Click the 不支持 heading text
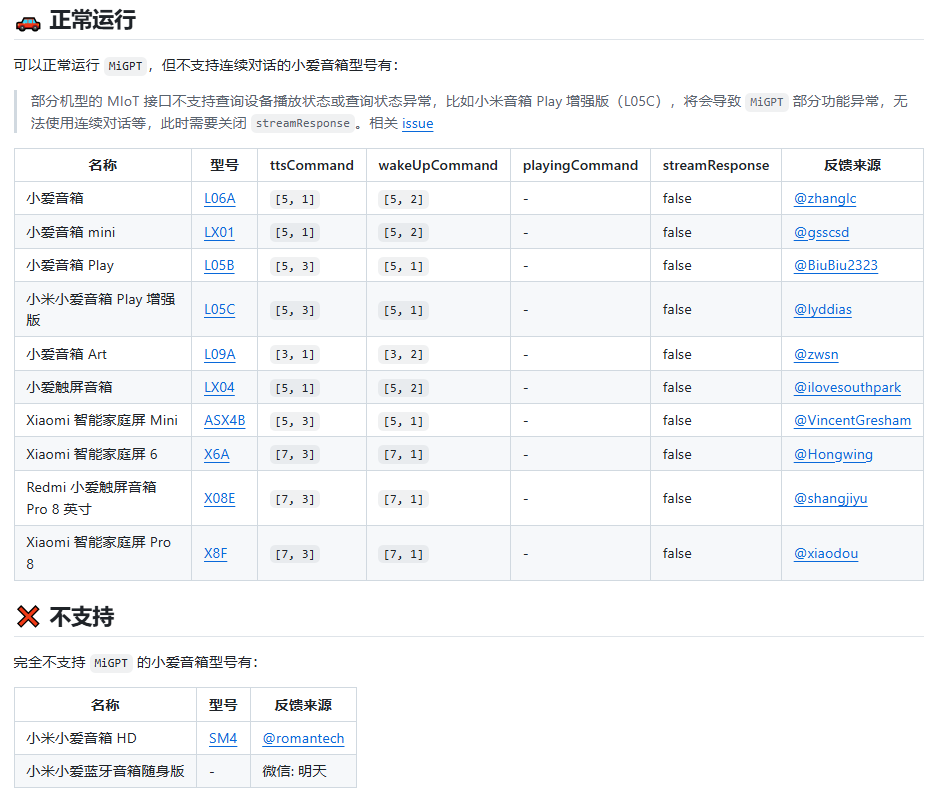 click(82, 617)
